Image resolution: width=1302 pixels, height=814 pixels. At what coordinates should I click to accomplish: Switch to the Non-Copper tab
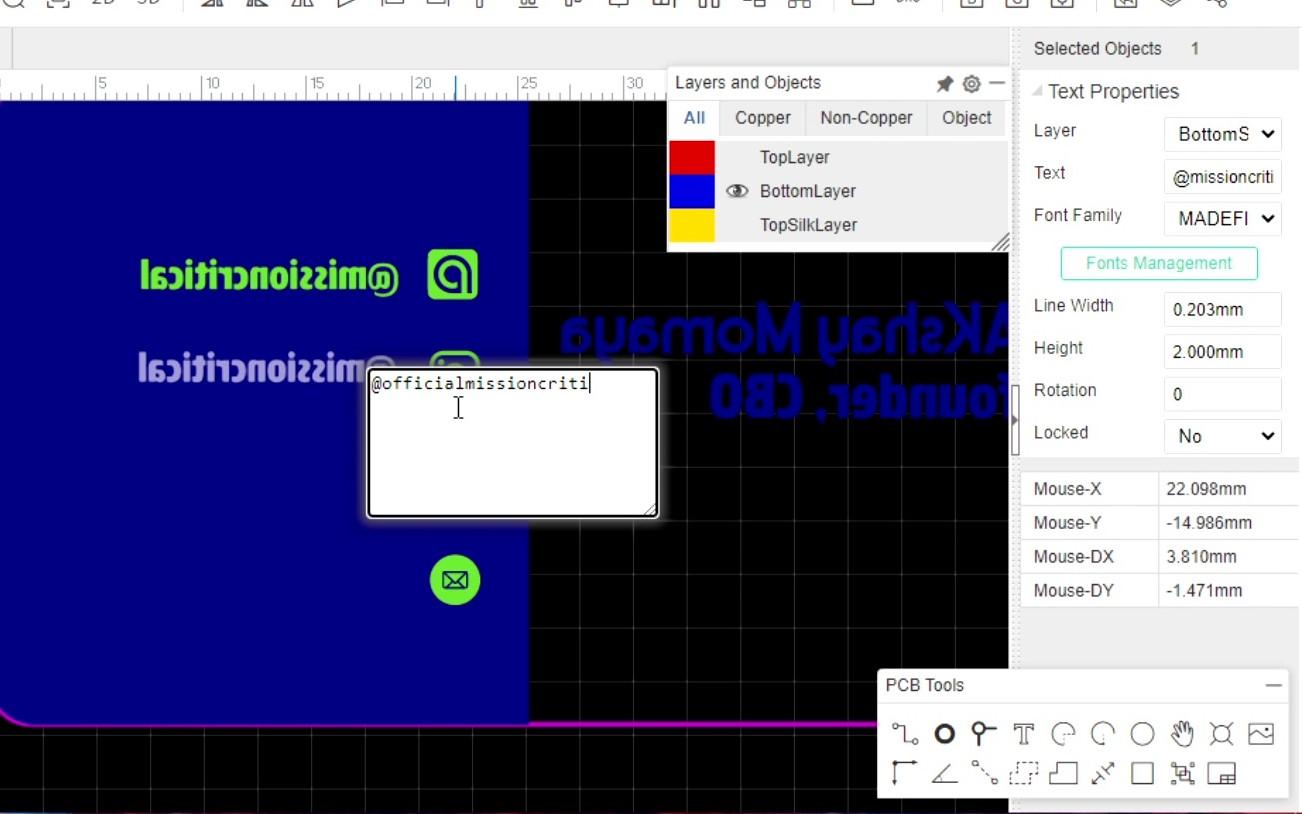[x=866, y=118]
